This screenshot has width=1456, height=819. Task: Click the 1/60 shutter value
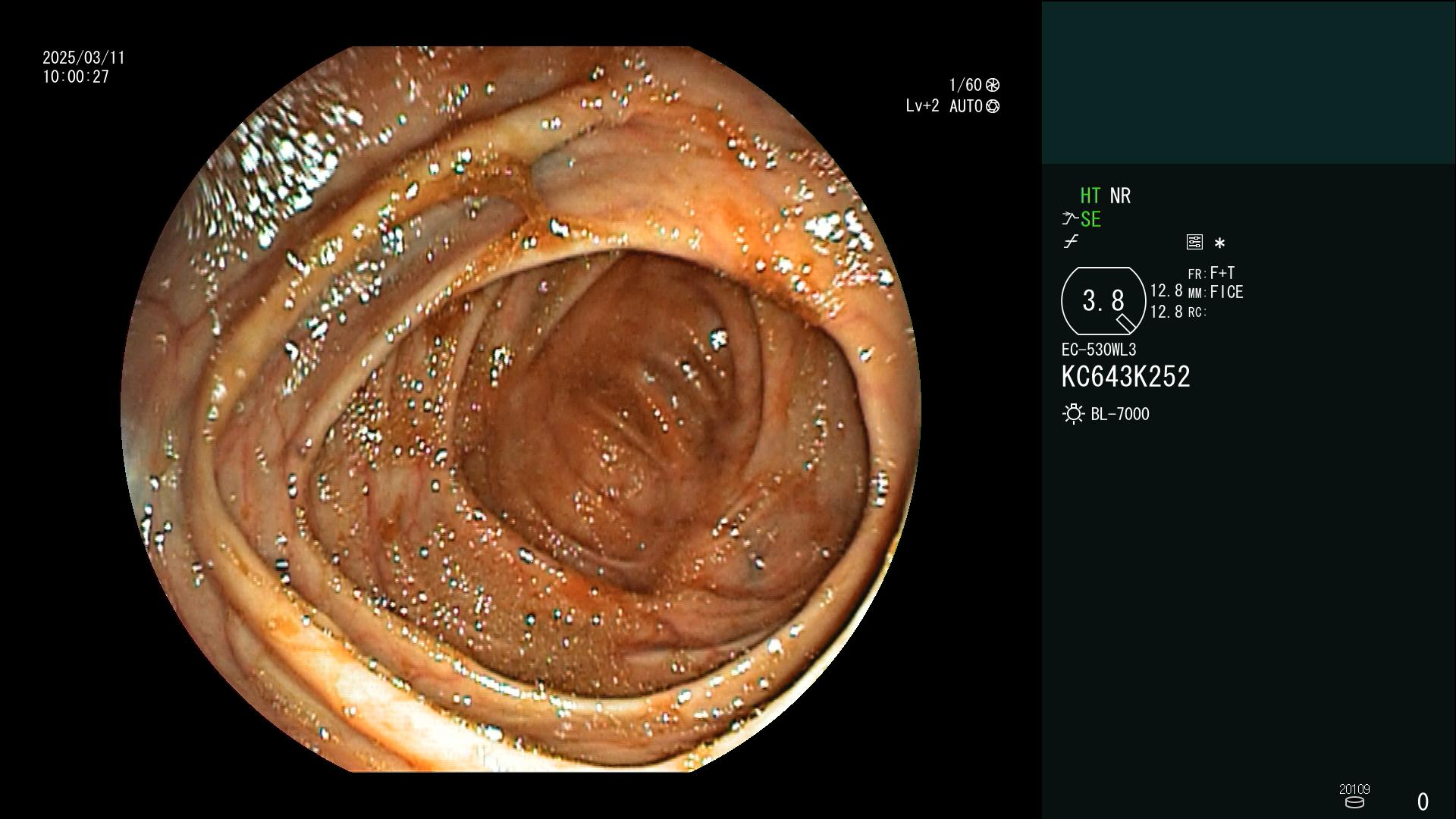pos(965,85)
